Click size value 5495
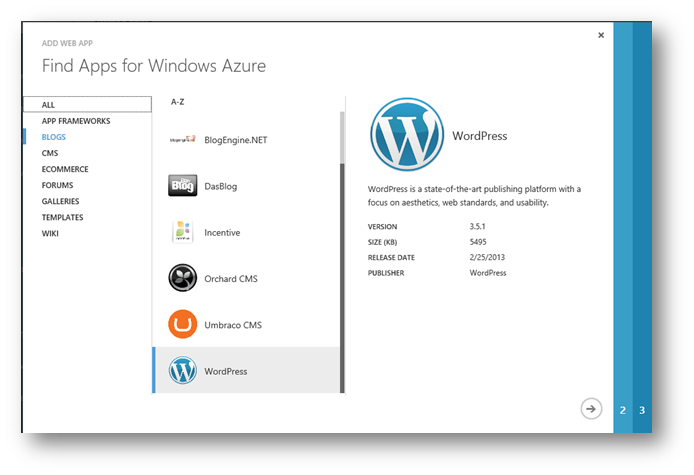The image size is (694, 475). click(x=478, y=242)
